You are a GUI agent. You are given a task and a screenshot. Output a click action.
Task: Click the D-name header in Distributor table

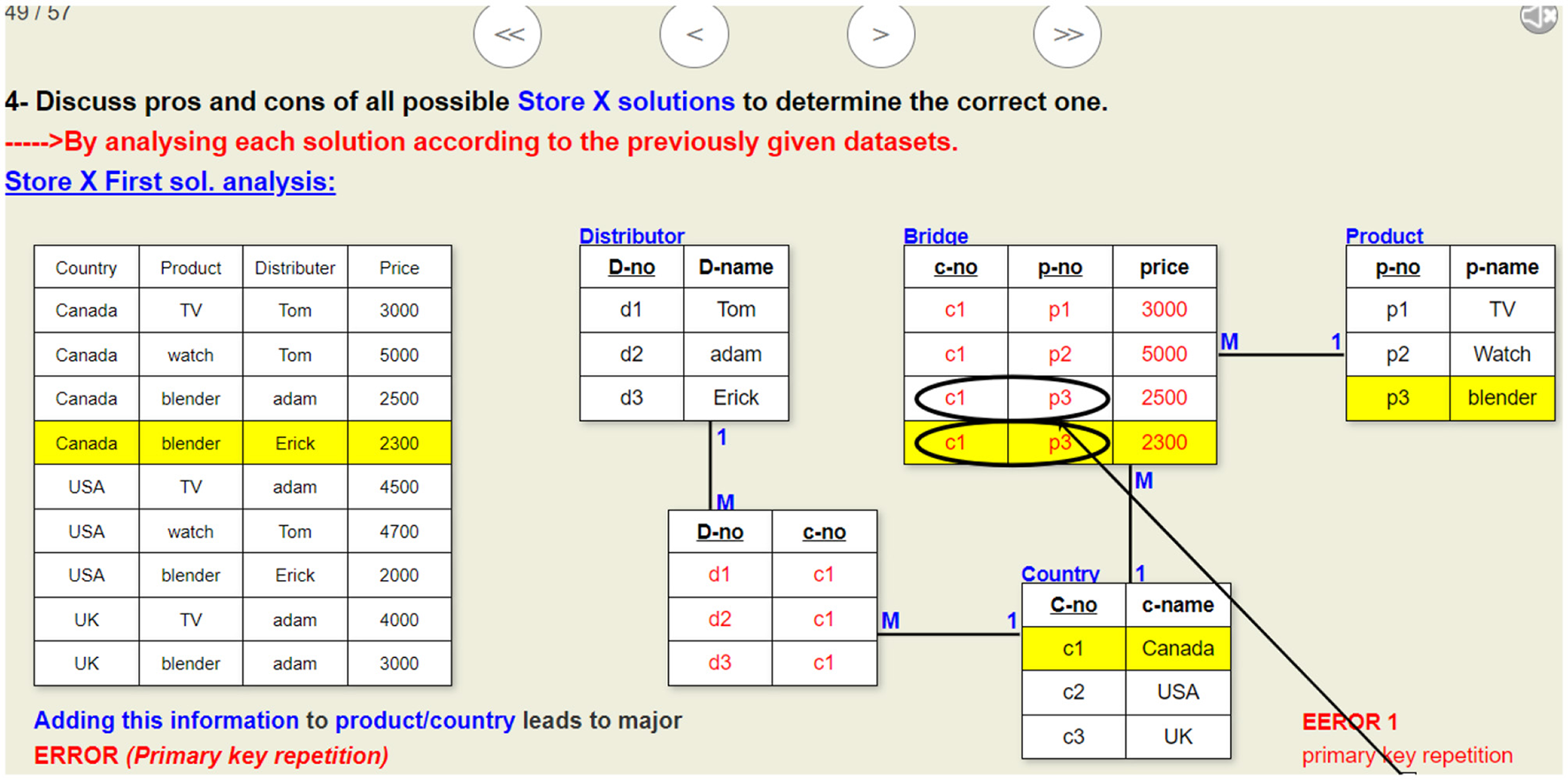click(735, 267)
